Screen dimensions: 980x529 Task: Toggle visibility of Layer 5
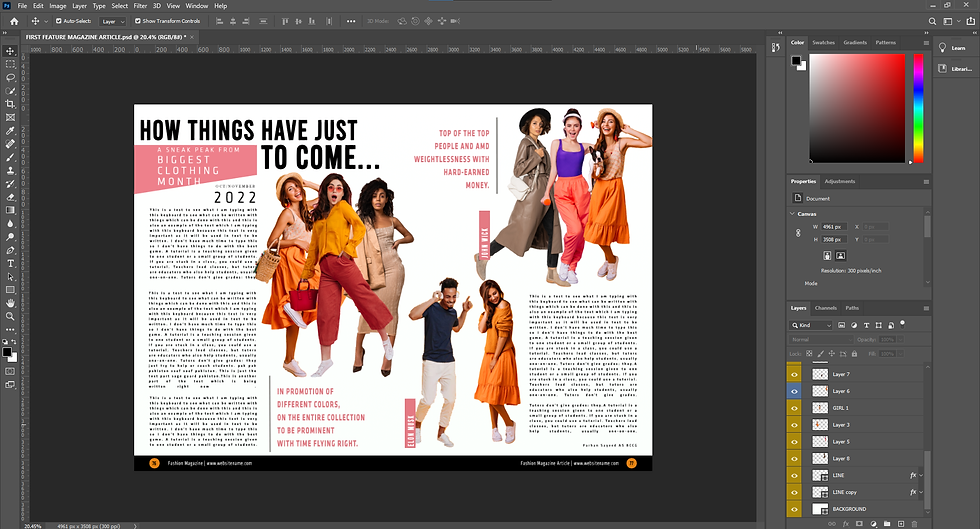tap(794, 441)
